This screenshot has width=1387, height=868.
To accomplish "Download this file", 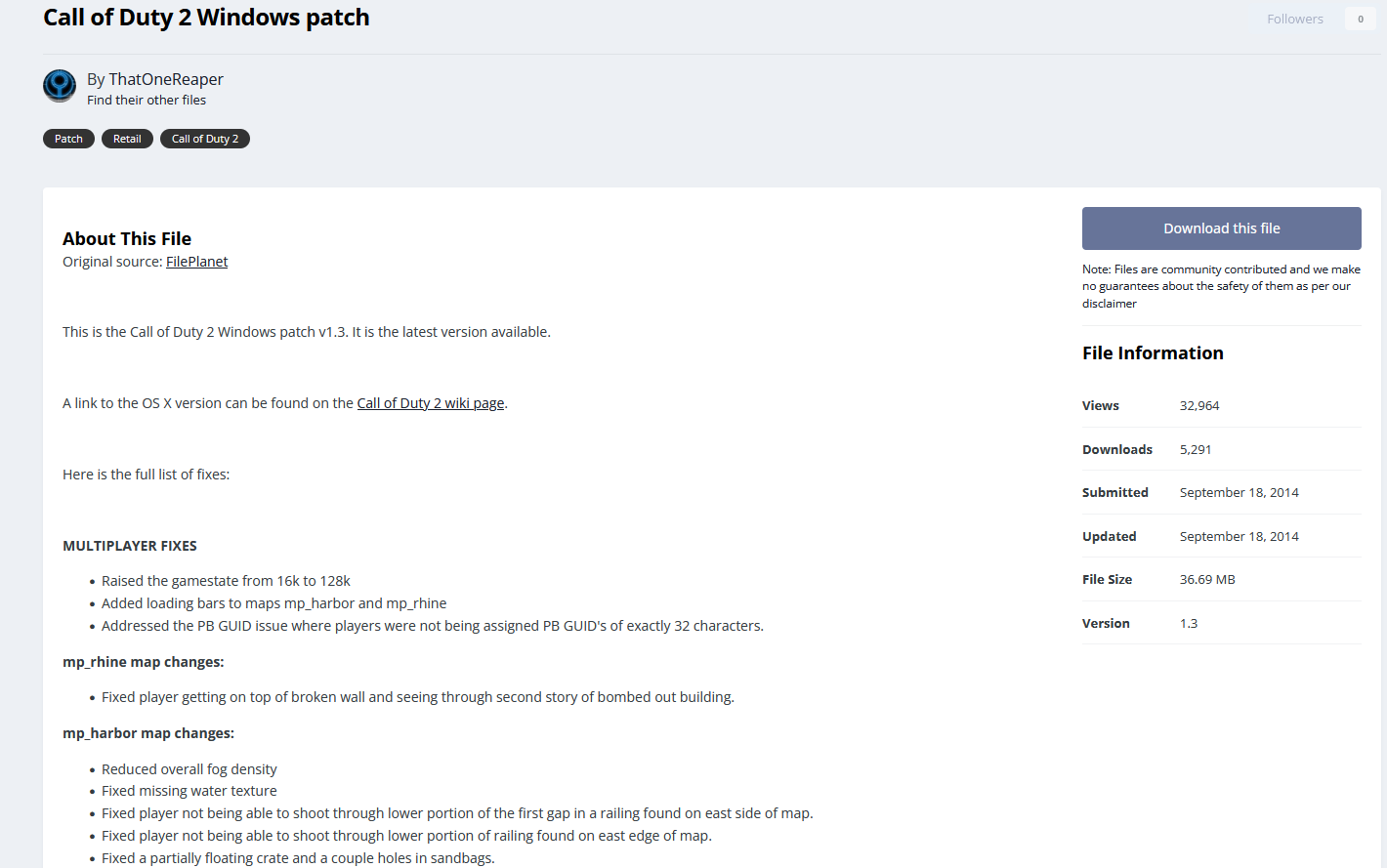I will click(1221, 228).
